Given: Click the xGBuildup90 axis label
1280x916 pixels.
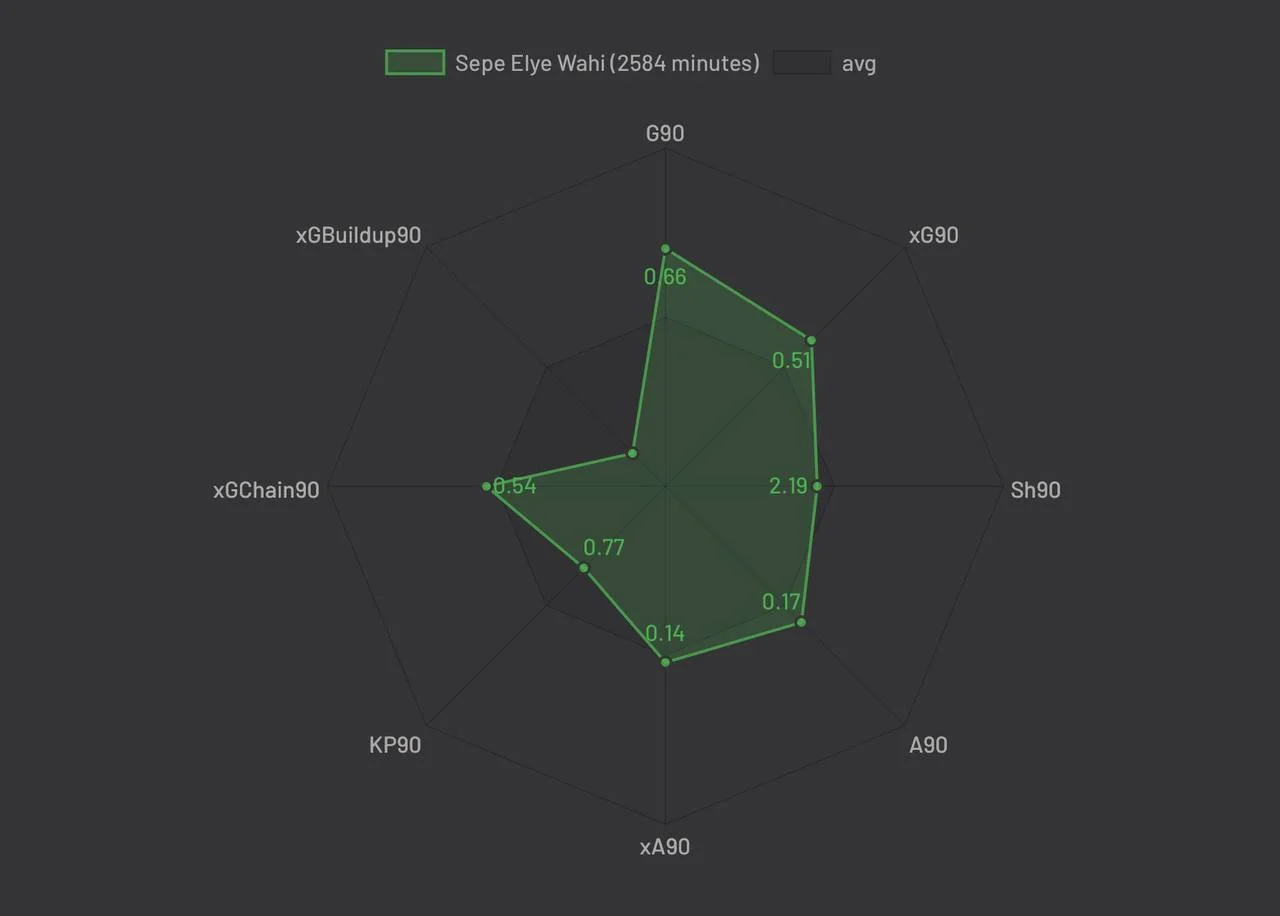Looking at the screenshot, I should (x=358, y=235).
